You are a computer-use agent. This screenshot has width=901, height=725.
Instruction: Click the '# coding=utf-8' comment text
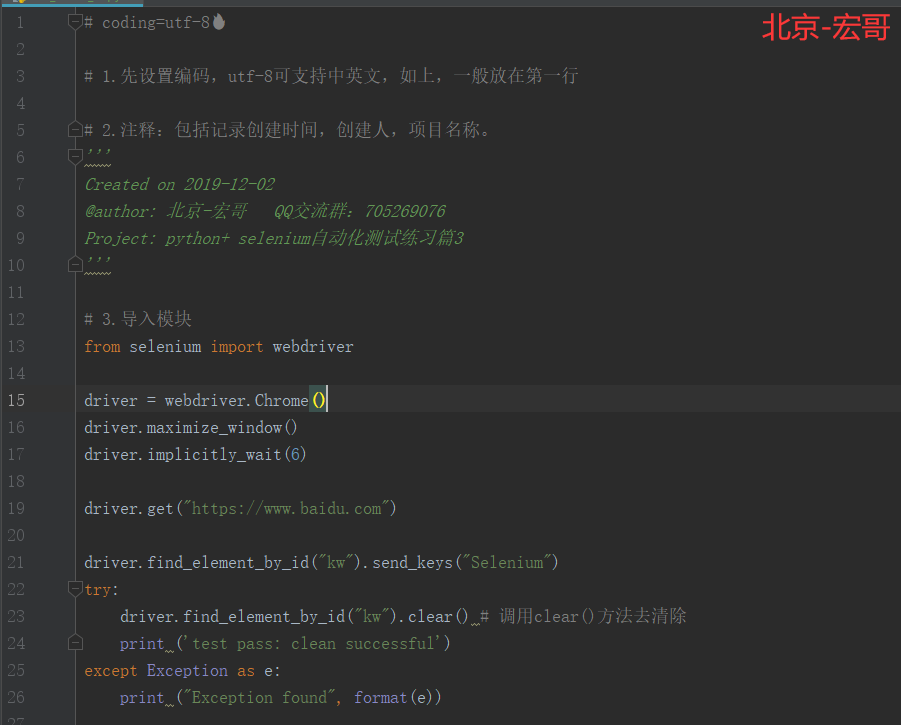coord(147,23)
